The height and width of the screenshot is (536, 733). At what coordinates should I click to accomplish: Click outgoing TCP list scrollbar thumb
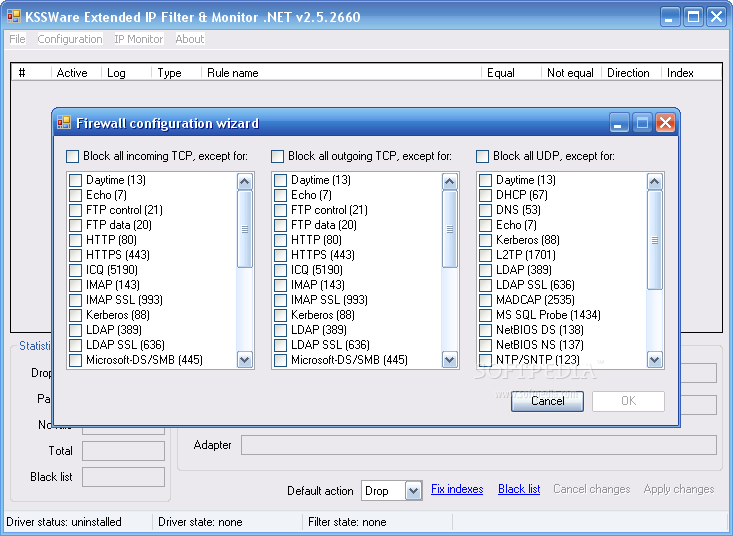pos(450,229)
